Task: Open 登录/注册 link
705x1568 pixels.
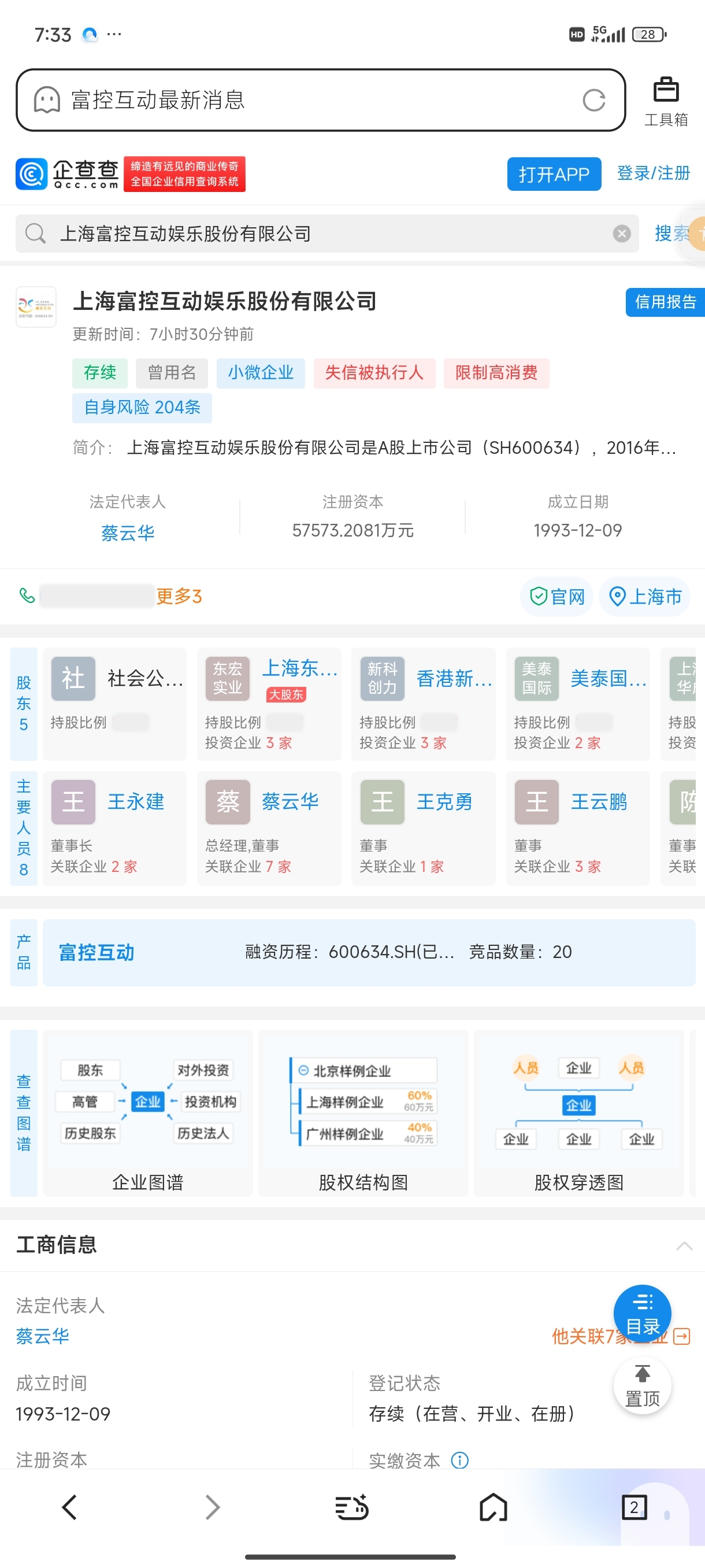Action: pyautogui.click(x=654, y=173)
